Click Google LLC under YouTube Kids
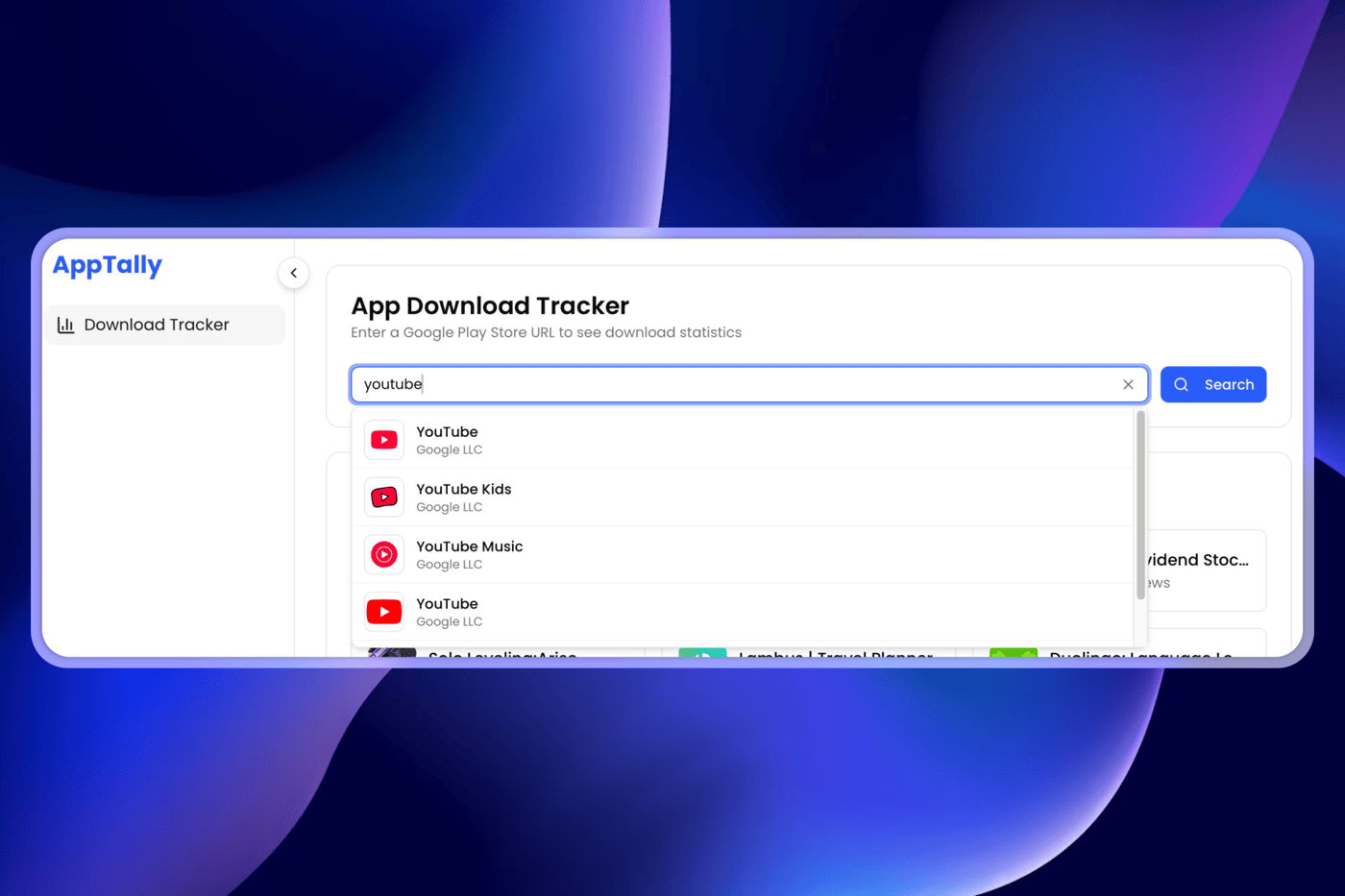 click(449, 507)
